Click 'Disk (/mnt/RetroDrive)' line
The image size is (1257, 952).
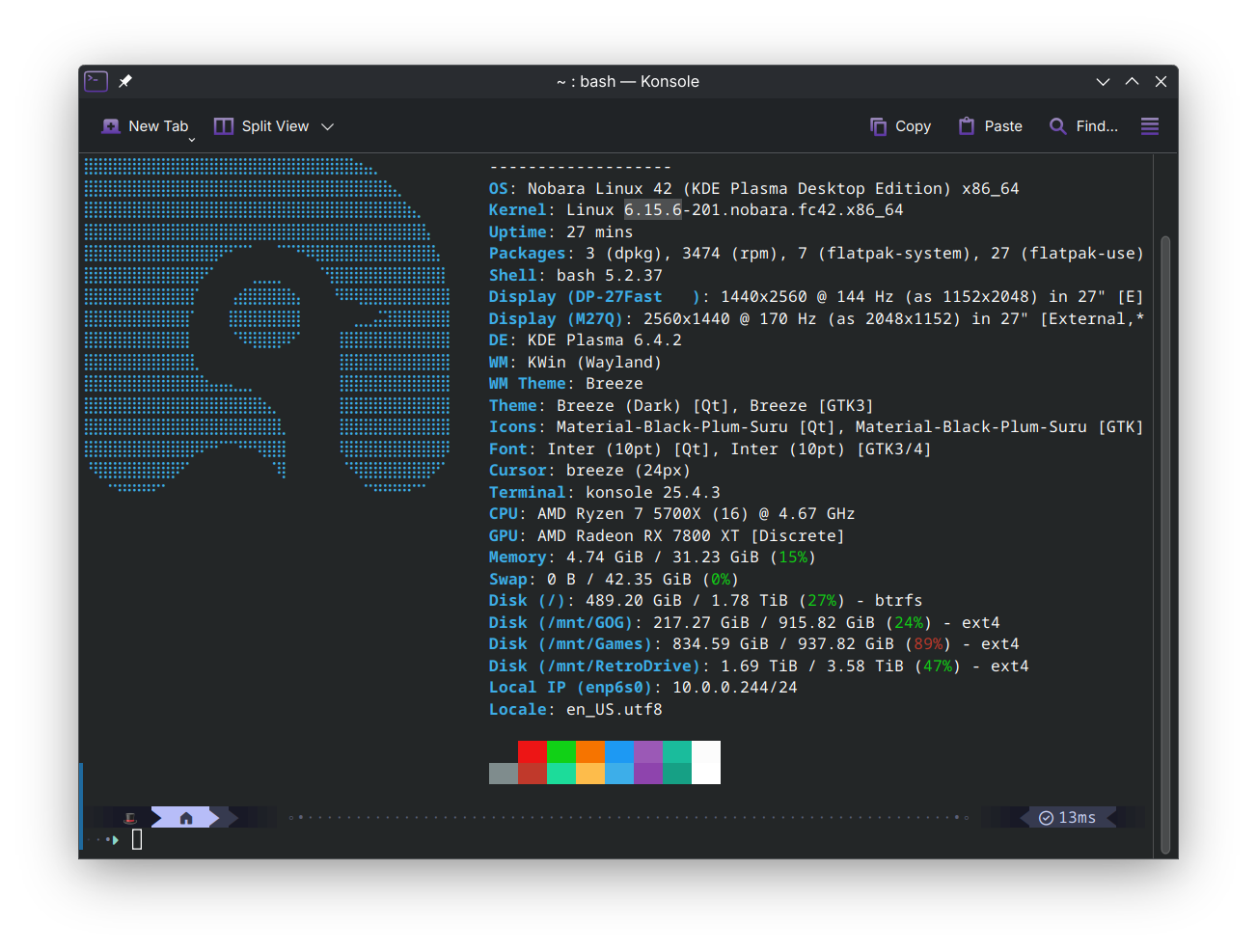coord(759,666)
